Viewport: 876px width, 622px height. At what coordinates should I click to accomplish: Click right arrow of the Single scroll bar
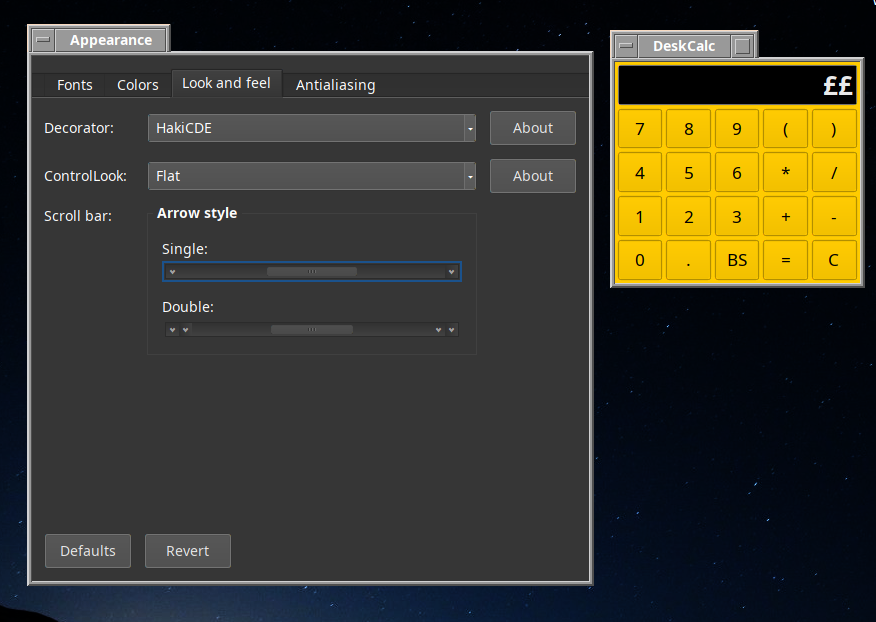452,272
